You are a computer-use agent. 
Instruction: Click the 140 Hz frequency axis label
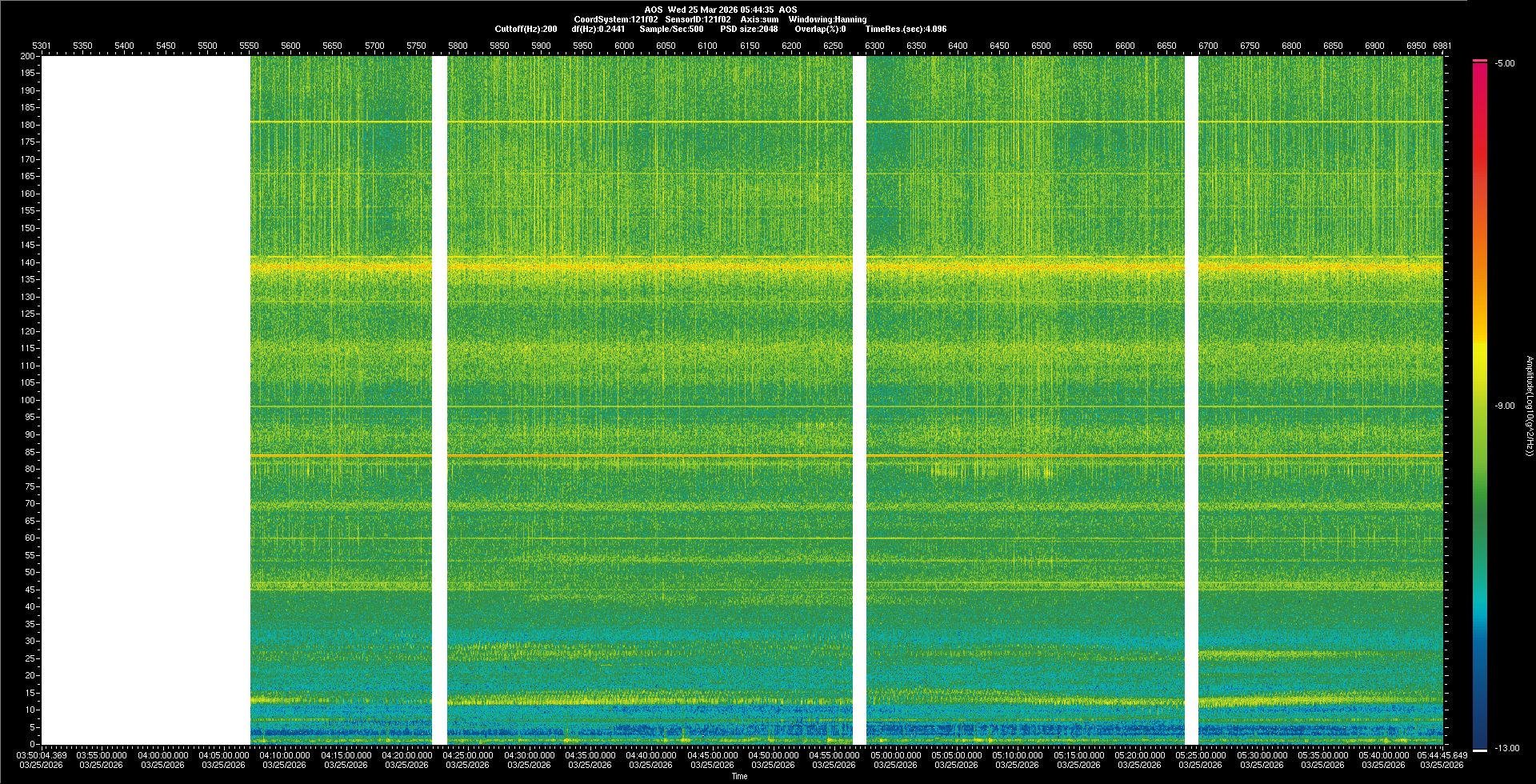[x=28, y=262]
